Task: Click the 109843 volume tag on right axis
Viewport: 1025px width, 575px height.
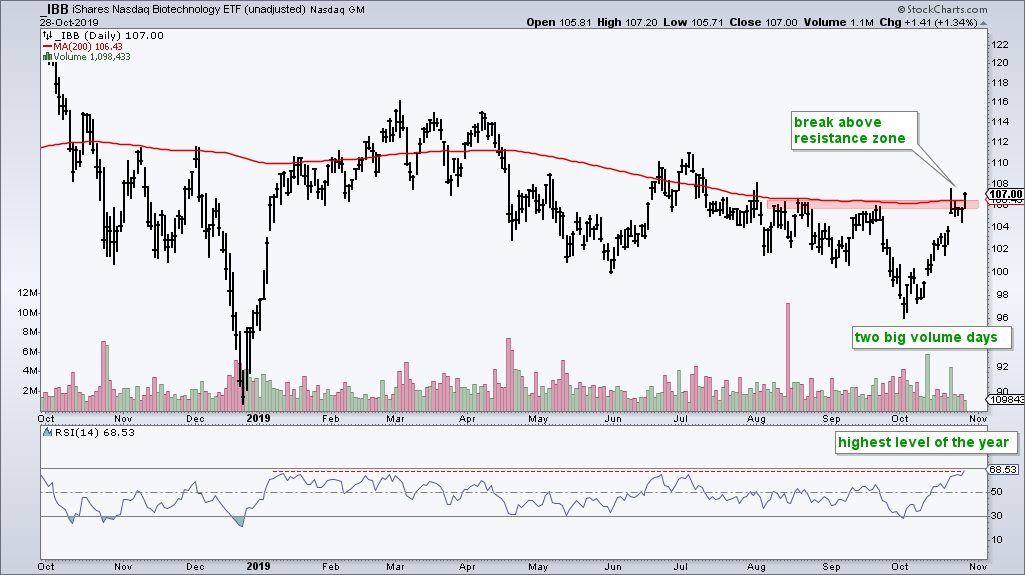Action: [x=1007, y=399]
